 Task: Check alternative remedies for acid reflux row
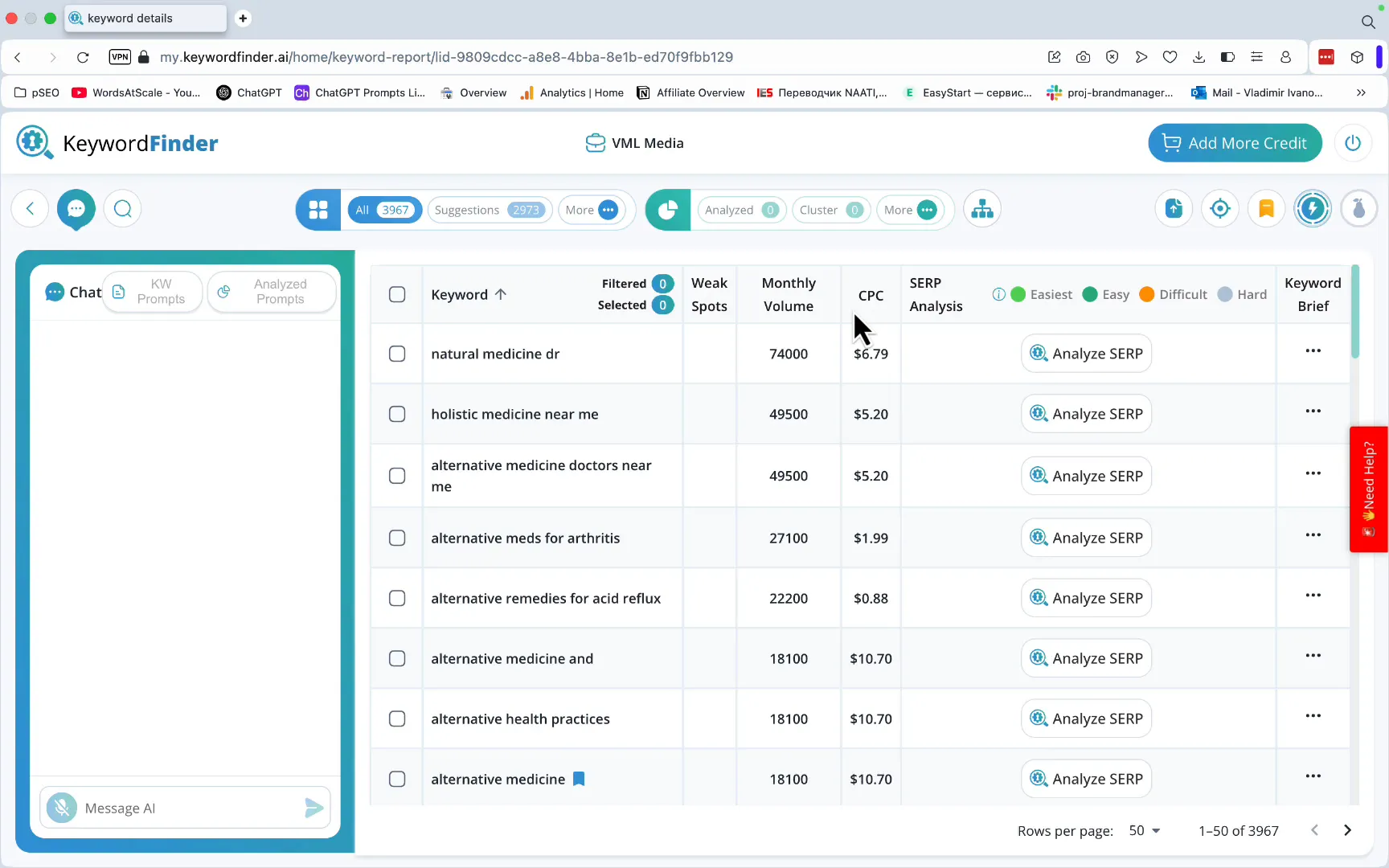click(x=397, y=598)
